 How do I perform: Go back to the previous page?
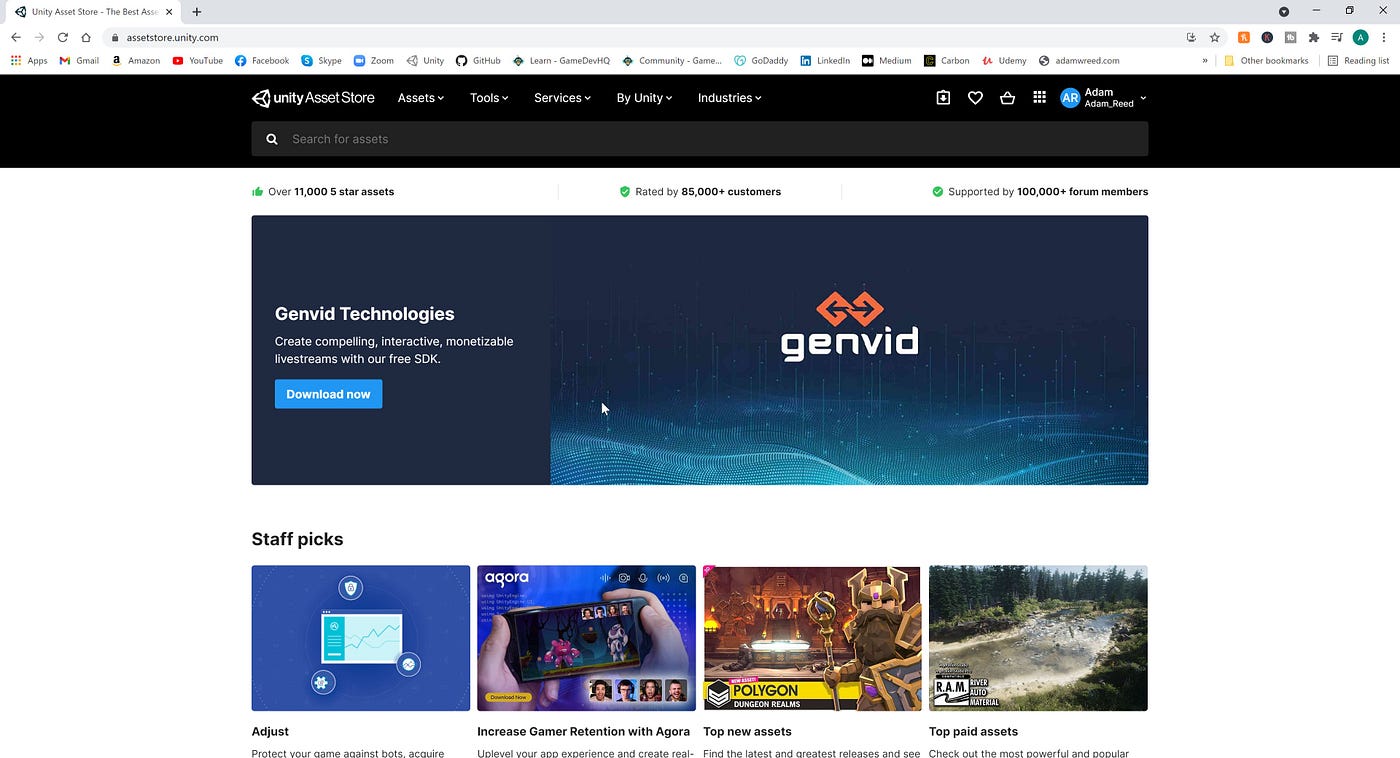(16, 37)
